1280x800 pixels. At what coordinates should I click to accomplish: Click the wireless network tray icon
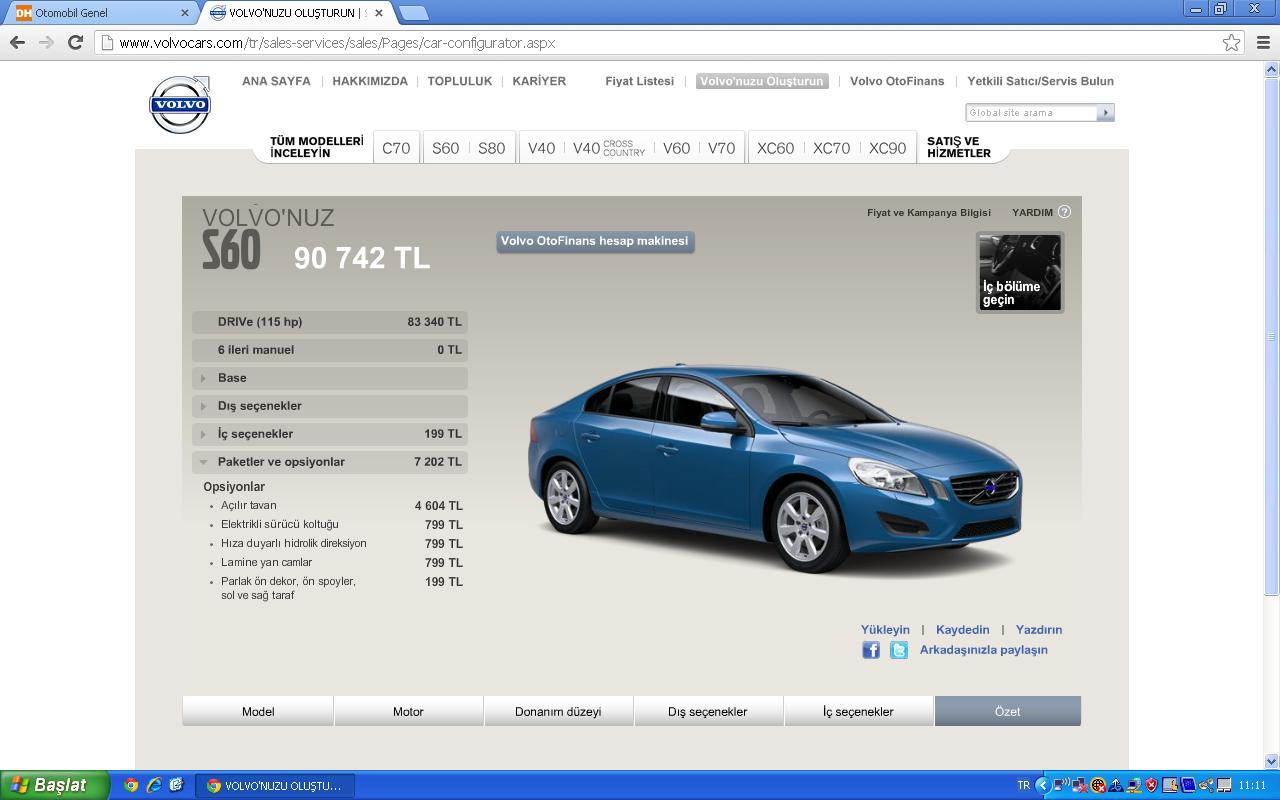click(x=1061, y=785)
